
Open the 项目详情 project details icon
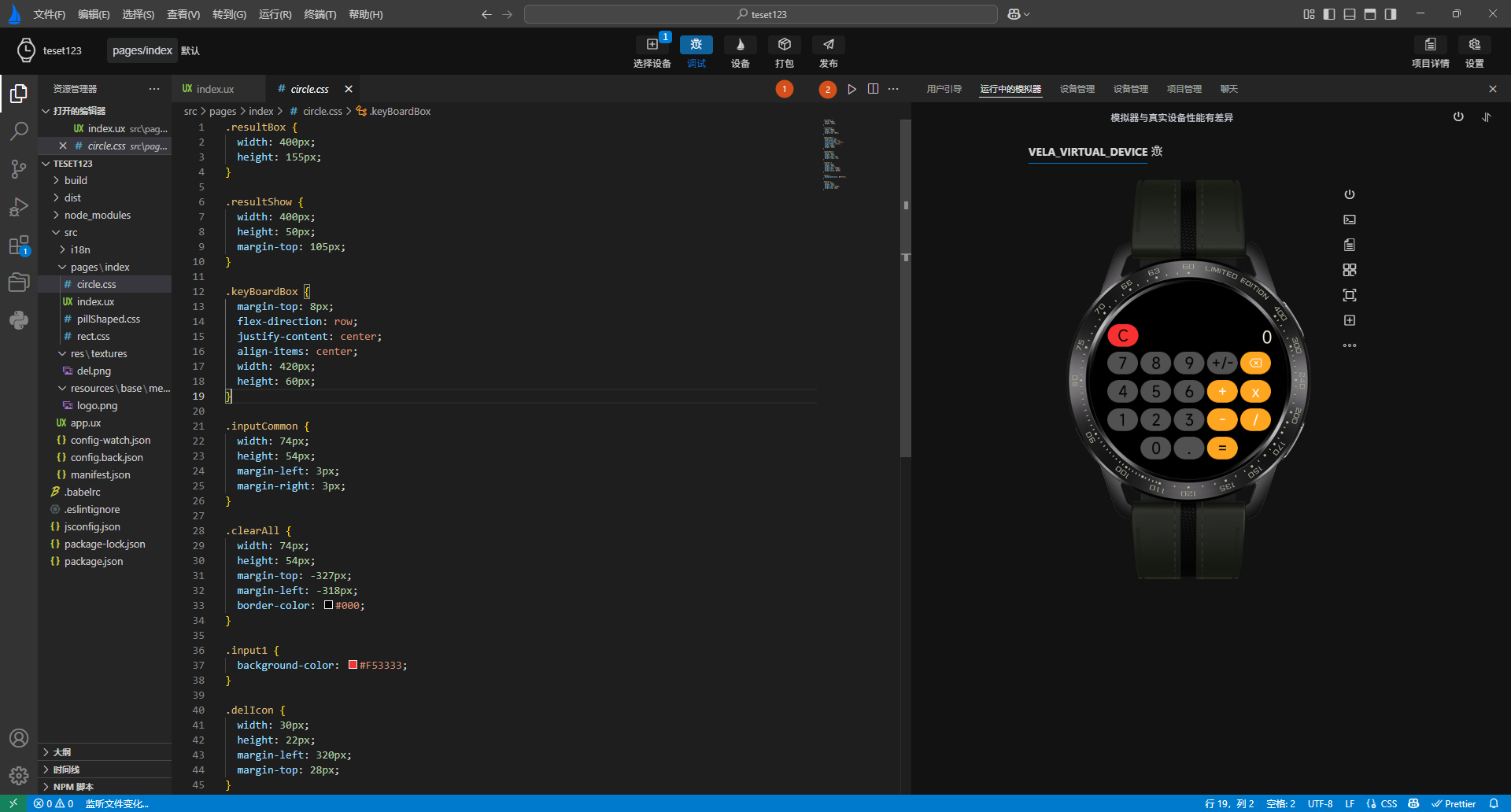tap(1430, 45)
